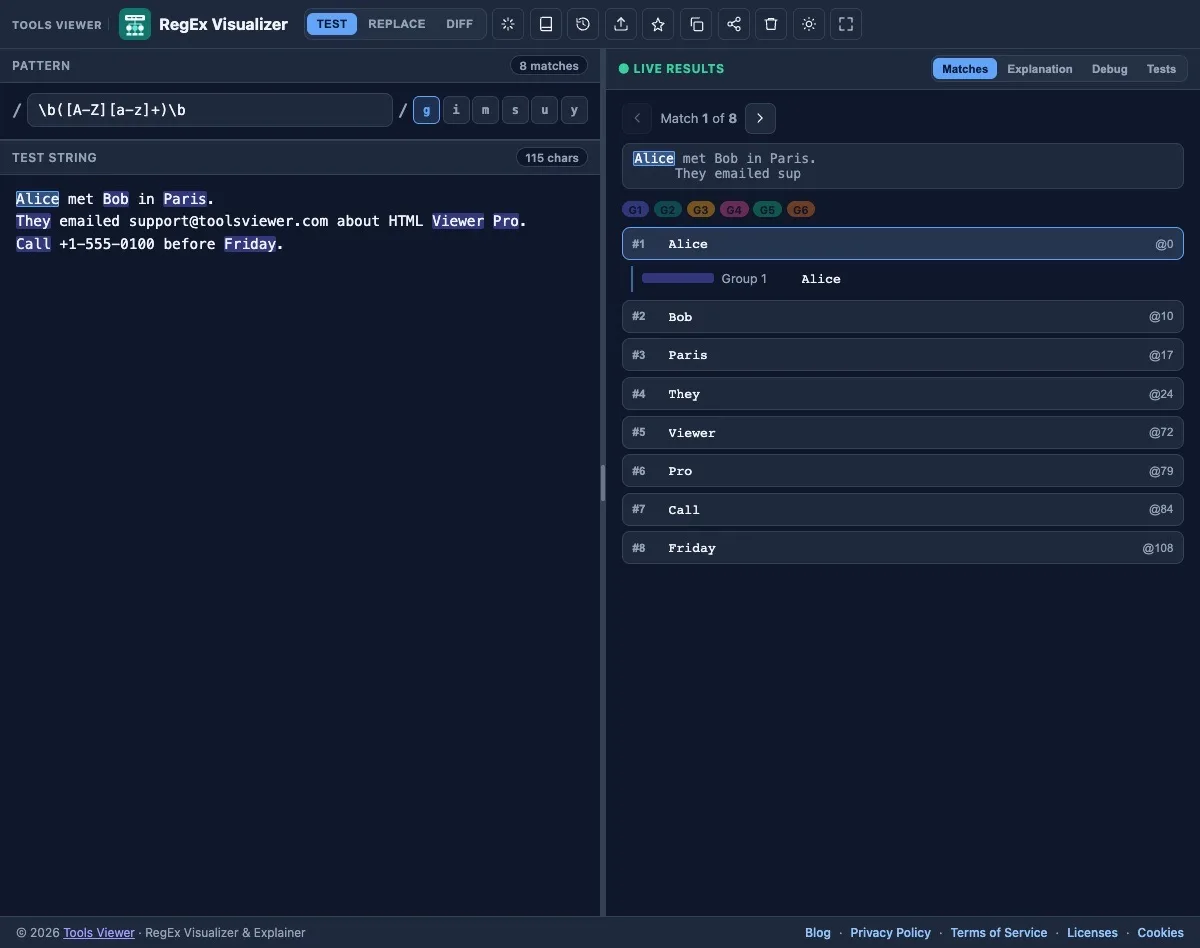This screenshot has width=1200, height=948.
Task: Click the loading spinner toolbar icon
Action: [x=508, y=24]
